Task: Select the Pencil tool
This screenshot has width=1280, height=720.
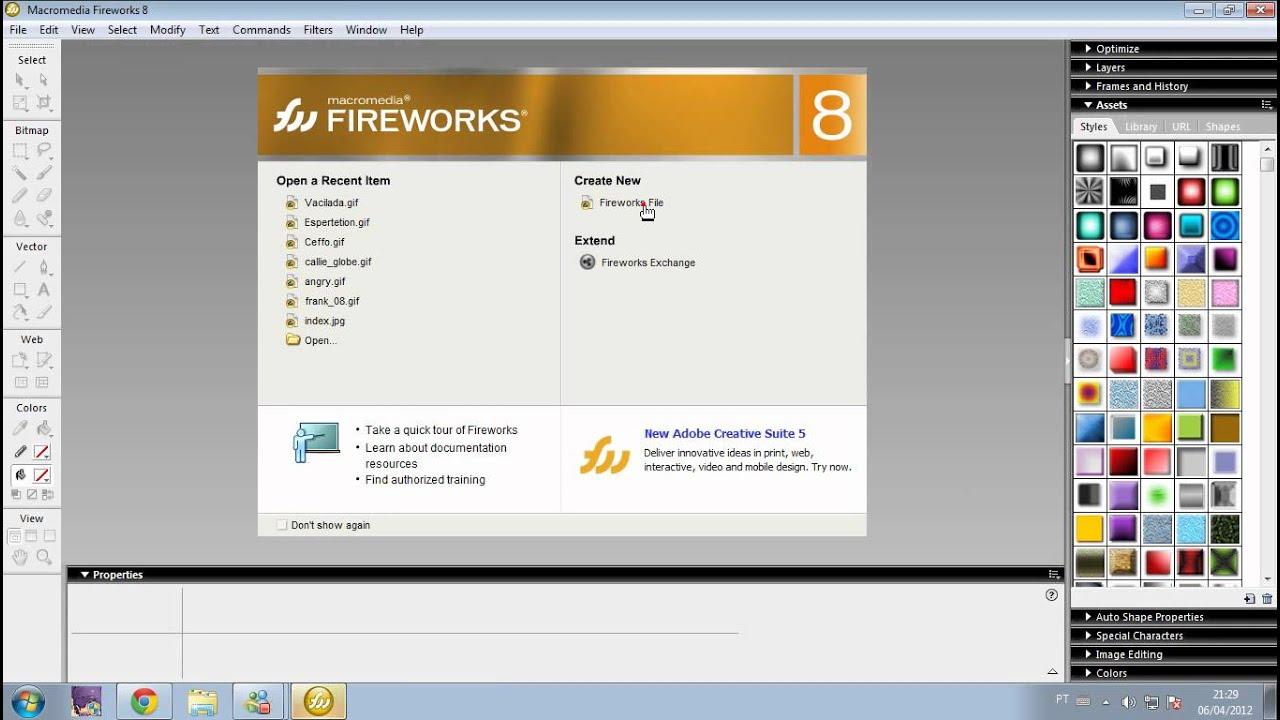Action: [20, 196]
